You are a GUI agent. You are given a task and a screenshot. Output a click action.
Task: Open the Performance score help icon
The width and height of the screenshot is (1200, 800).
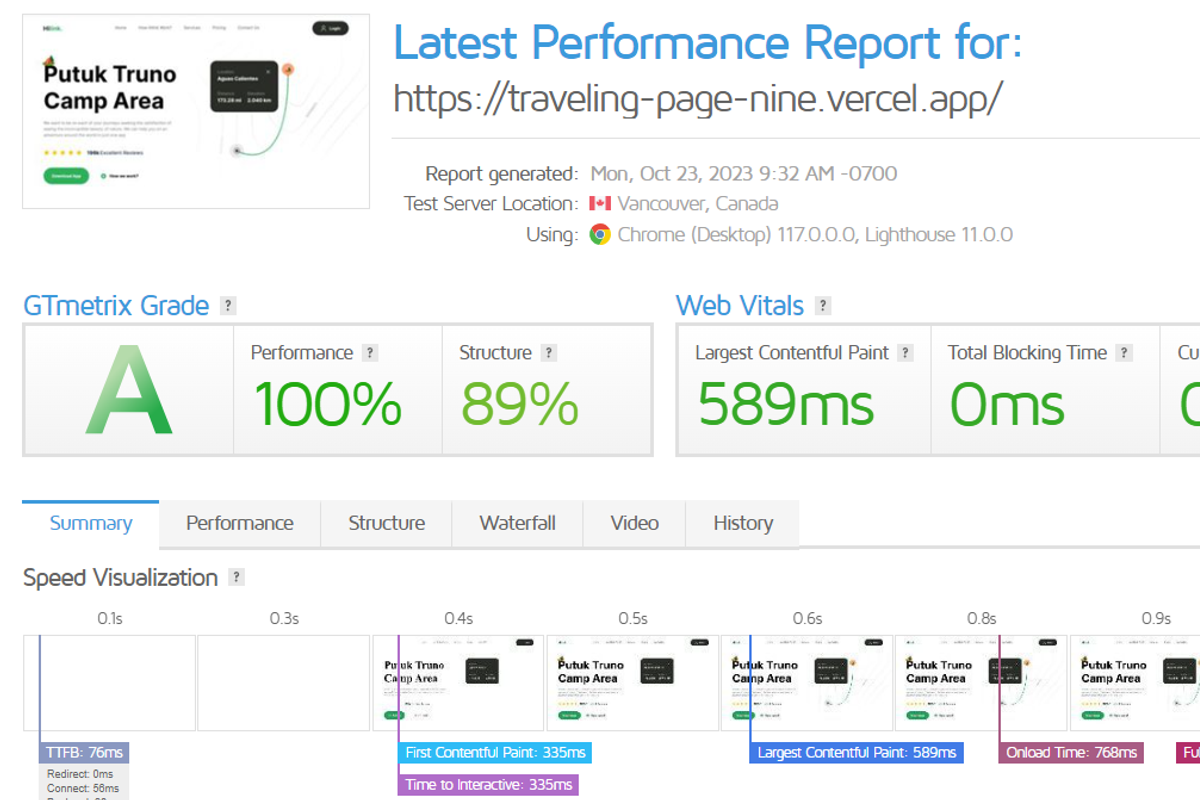(x=370, y=353)
